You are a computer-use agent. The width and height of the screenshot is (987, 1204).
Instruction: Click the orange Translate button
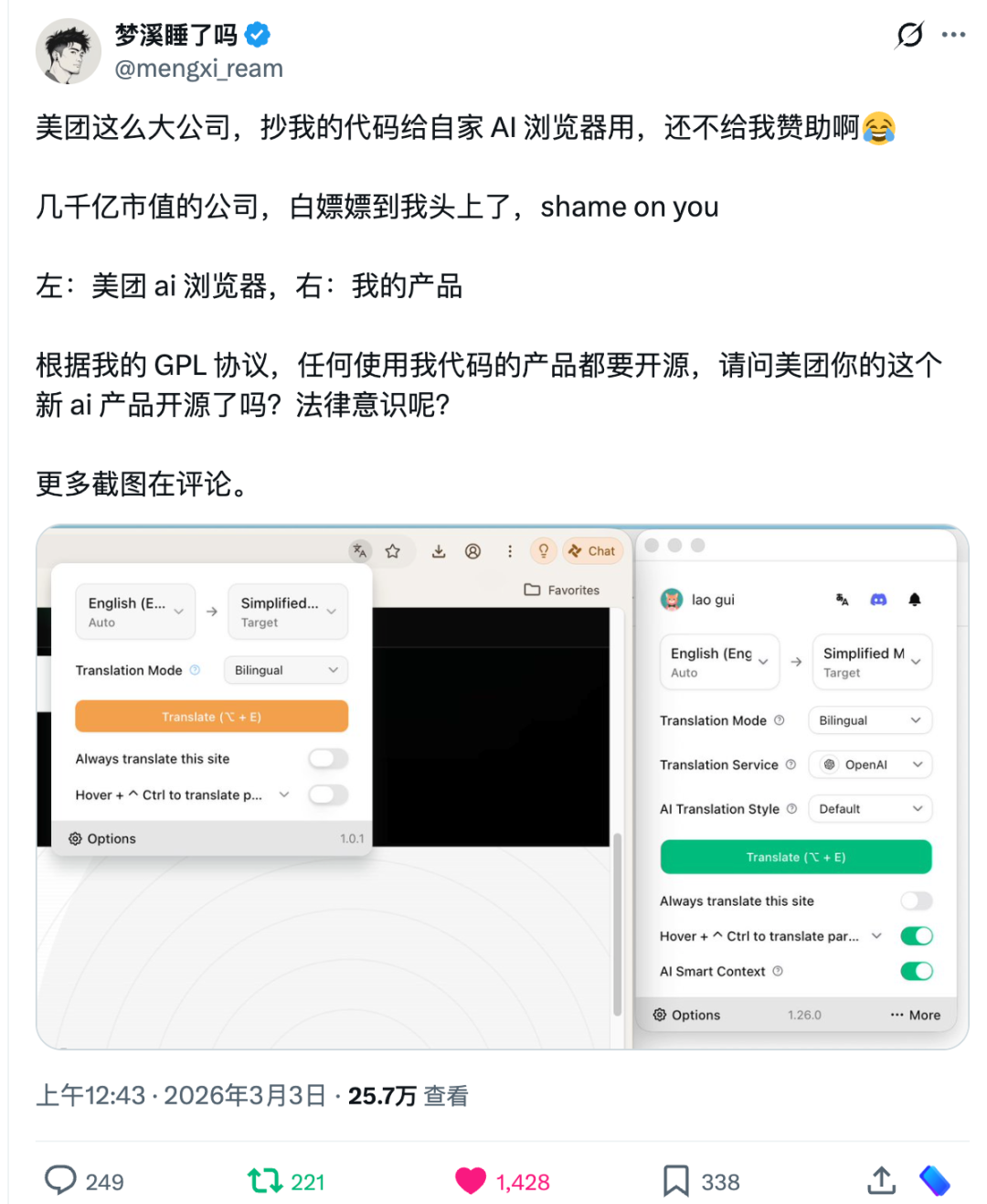[212, 717]
